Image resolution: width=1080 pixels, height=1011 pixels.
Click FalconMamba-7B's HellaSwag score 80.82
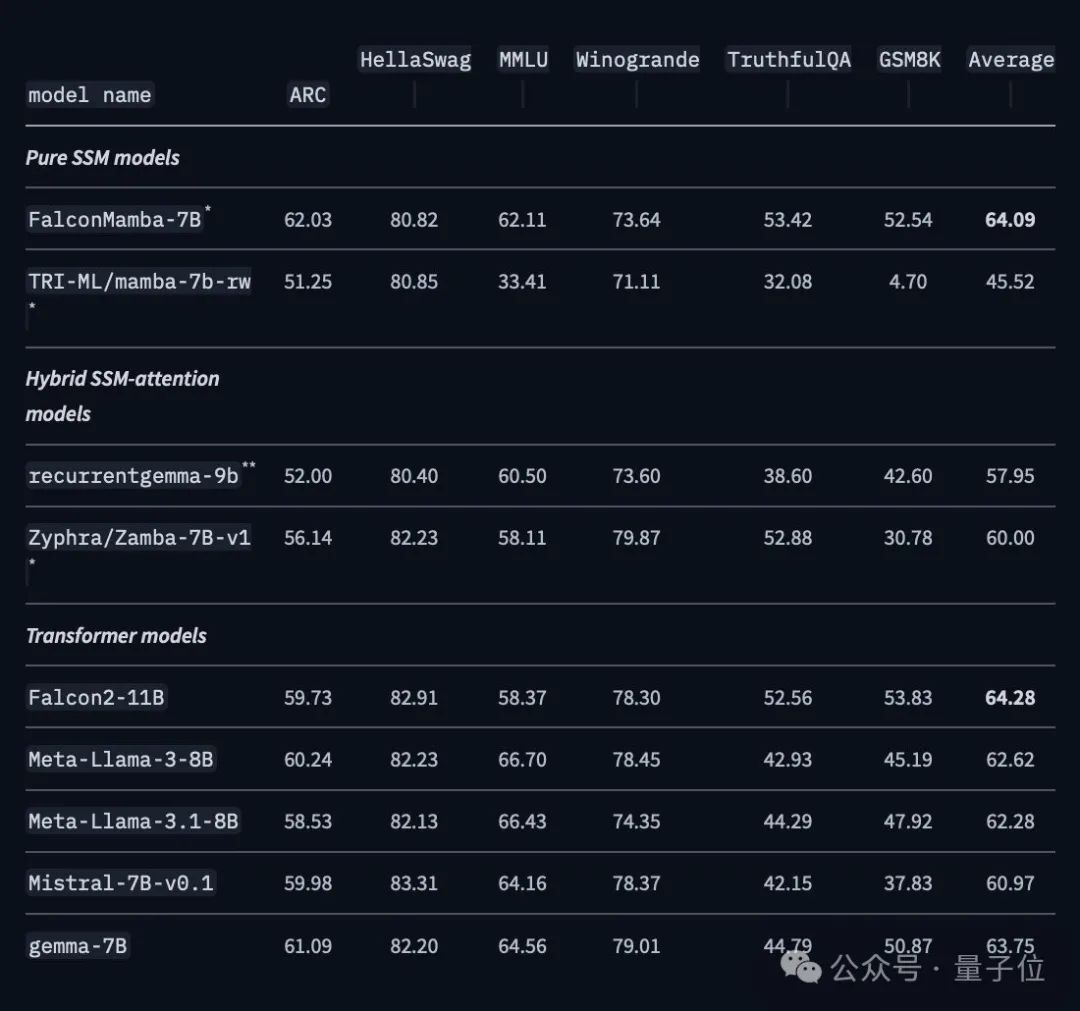414,220
